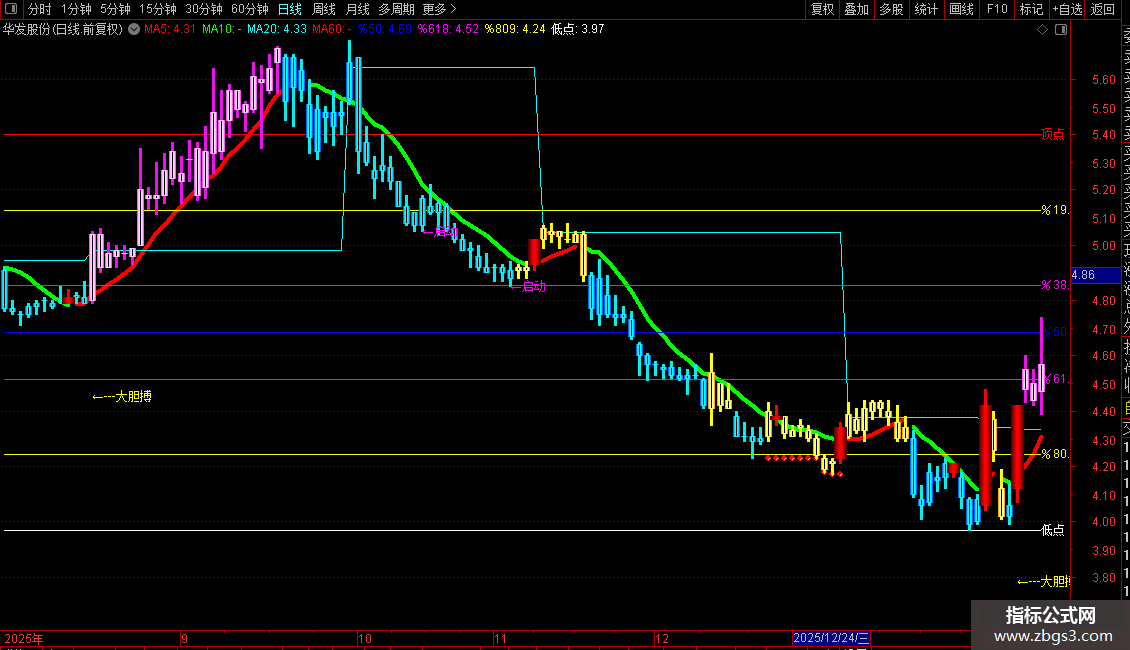Switch to 分时 intraday view

(x=40, y=9)
